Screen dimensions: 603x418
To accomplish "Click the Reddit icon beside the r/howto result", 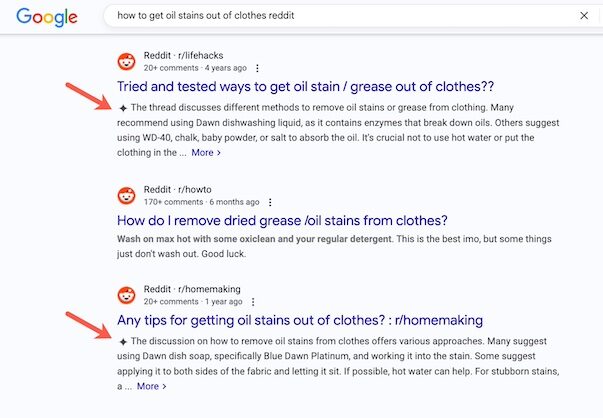I will [127, 194].
